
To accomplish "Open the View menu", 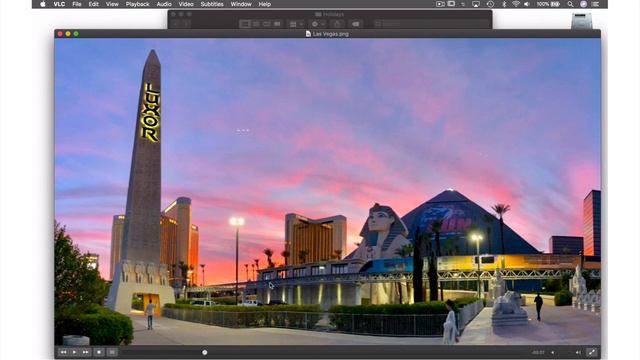I will (x=112, y=4).
